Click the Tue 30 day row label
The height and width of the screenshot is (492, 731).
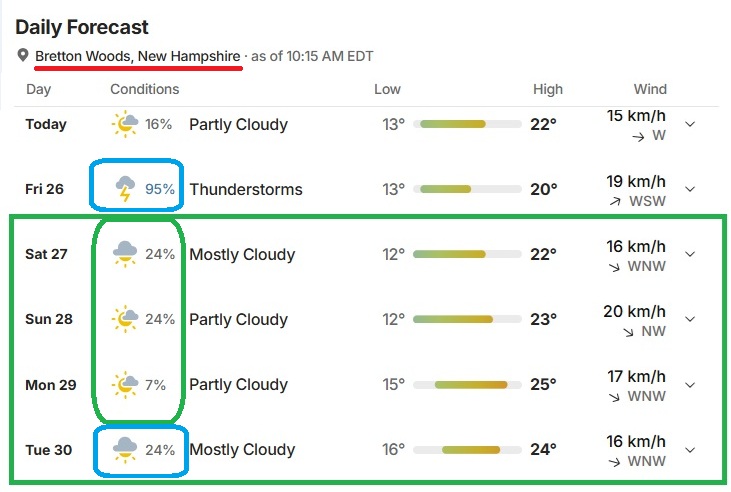(x=48, y=450)
